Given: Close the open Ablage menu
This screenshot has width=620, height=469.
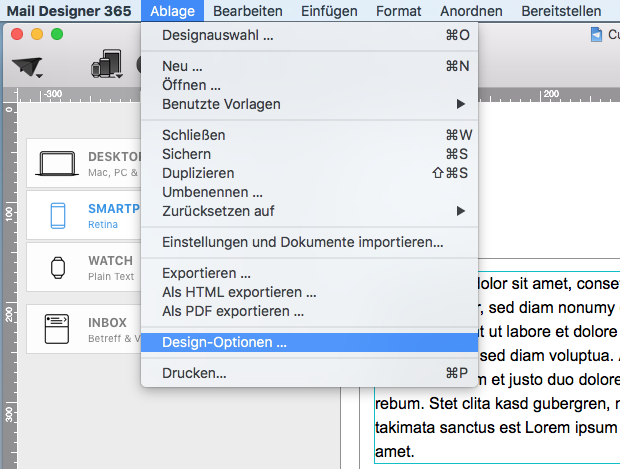Looking at the screenshot, I should click(172, 11).
